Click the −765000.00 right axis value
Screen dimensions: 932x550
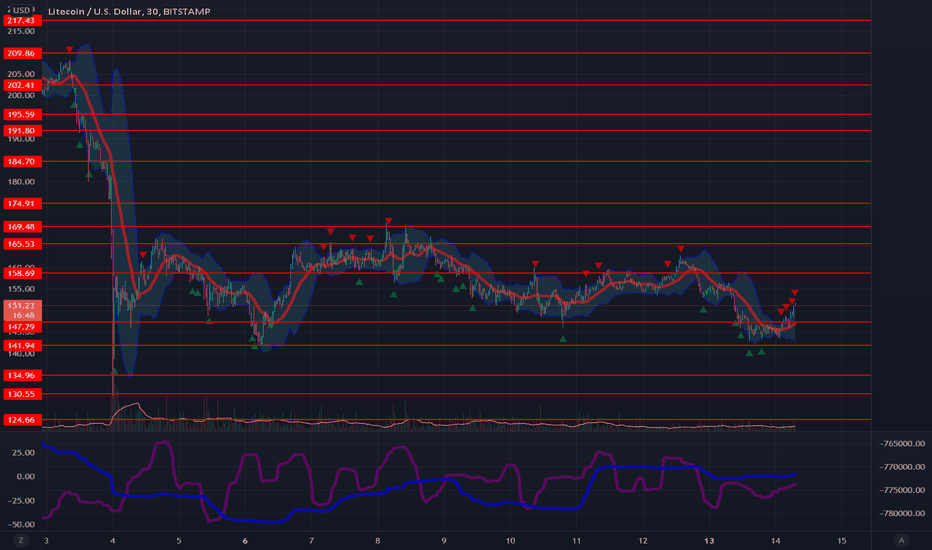(x=902, y=444)
